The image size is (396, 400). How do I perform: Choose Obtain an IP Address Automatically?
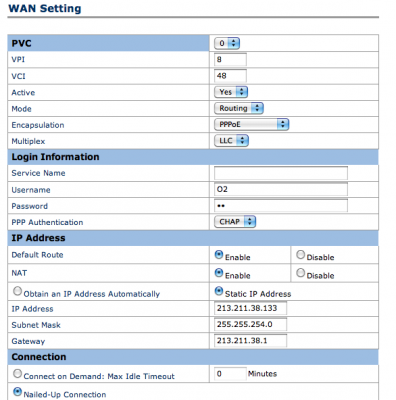pyautogui.click(x=17, y=291)
